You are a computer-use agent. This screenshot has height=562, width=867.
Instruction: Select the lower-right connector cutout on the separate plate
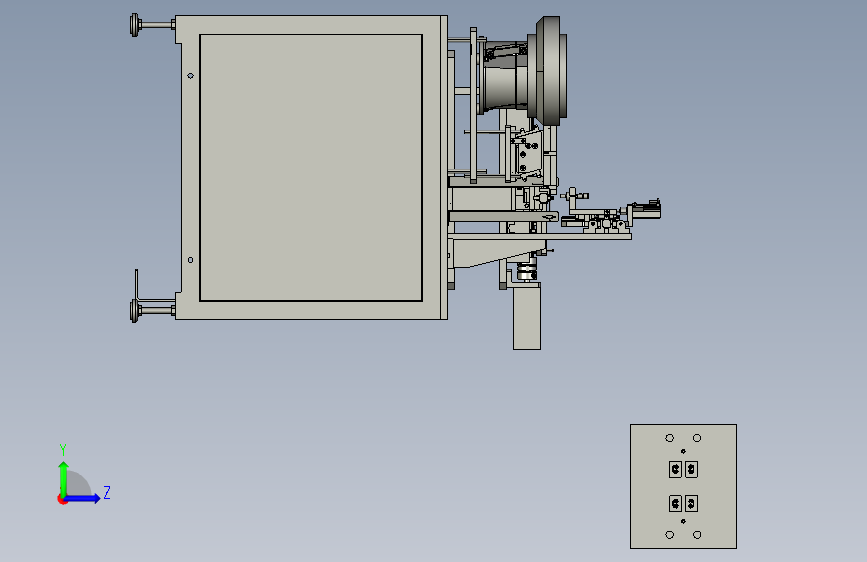[691, 504]
